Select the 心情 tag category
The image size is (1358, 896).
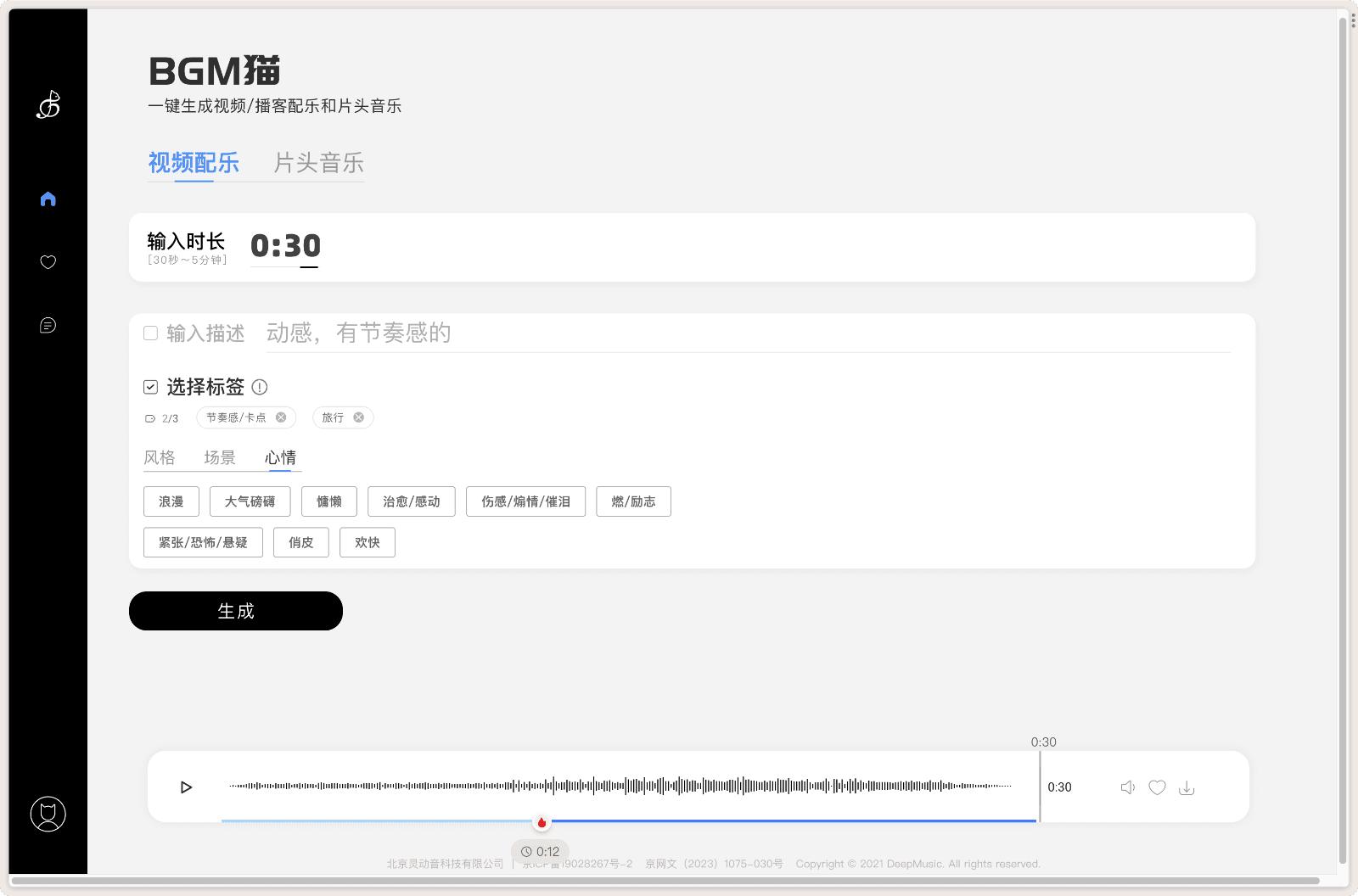click(x=280, y=457)
